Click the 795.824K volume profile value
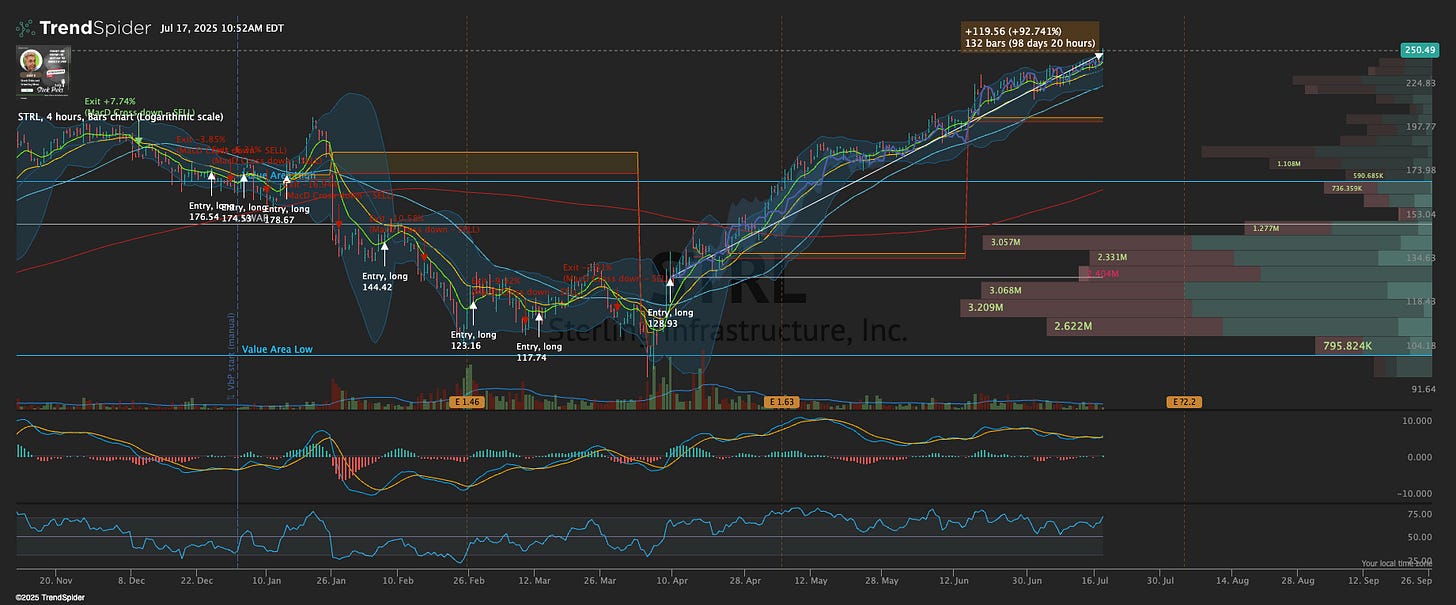 click(x=1350, y=346)
